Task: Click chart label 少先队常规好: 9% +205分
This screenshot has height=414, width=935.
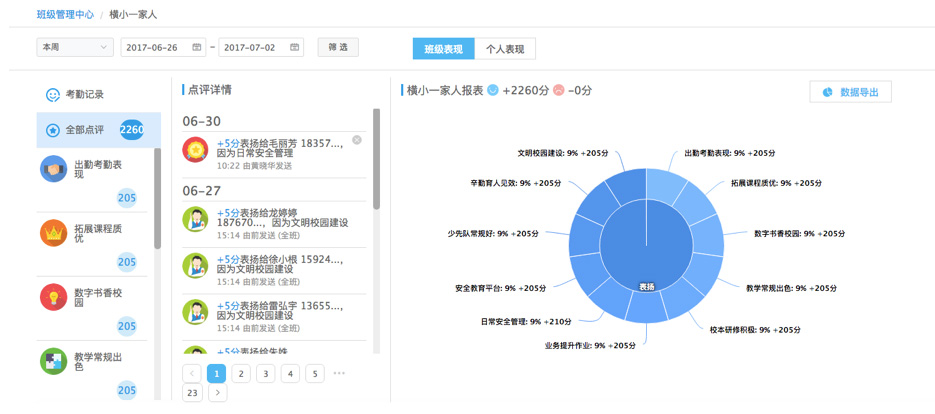Action: (x=493, y=234)
